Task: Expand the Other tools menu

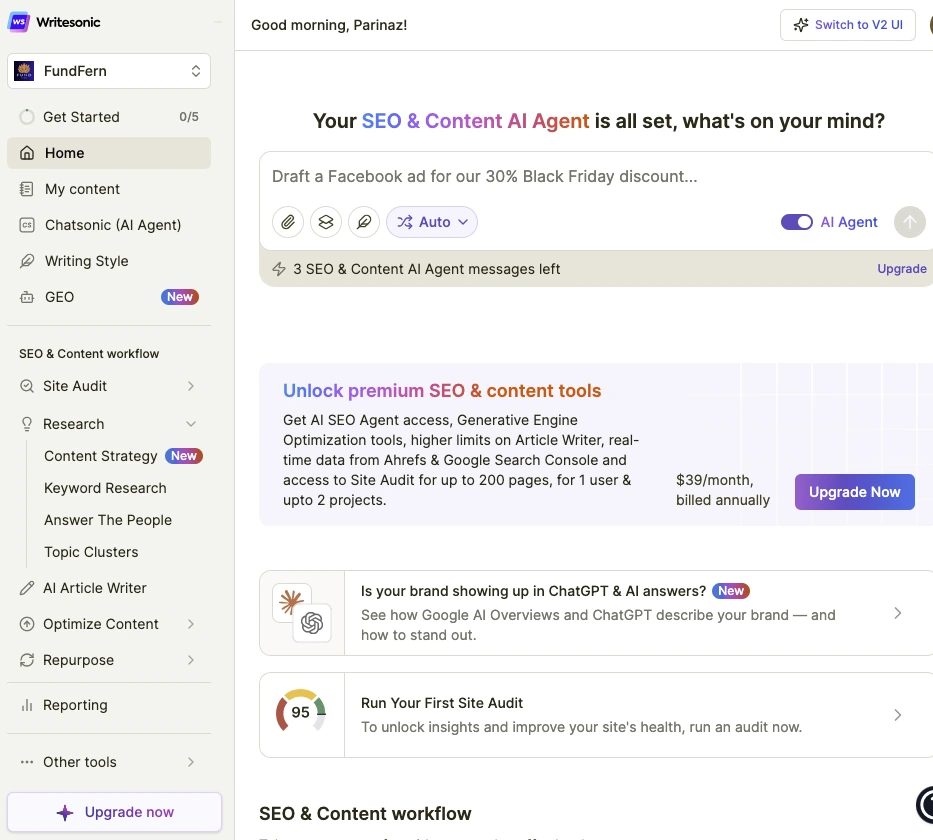Action: pos(191,762)
